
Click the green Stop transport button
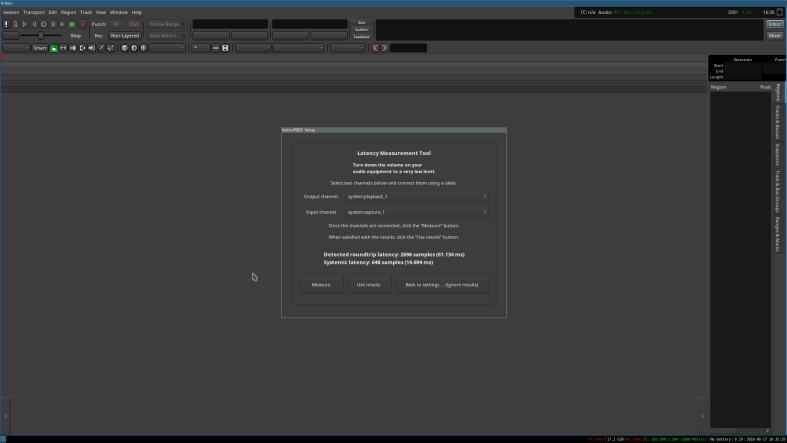point(71,24)
